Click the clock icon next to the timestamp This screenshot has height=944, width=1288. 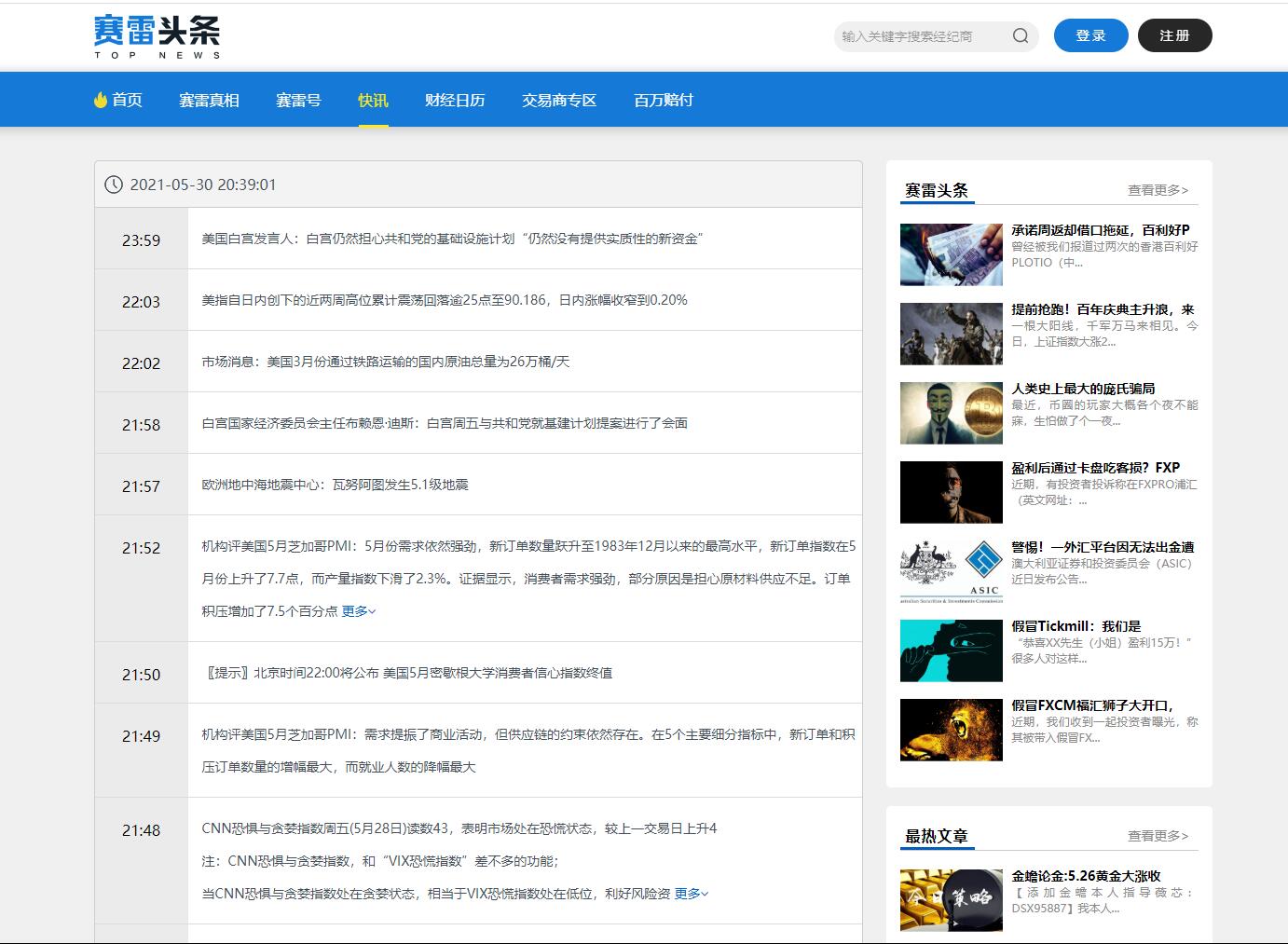click(x=114, y=184)
